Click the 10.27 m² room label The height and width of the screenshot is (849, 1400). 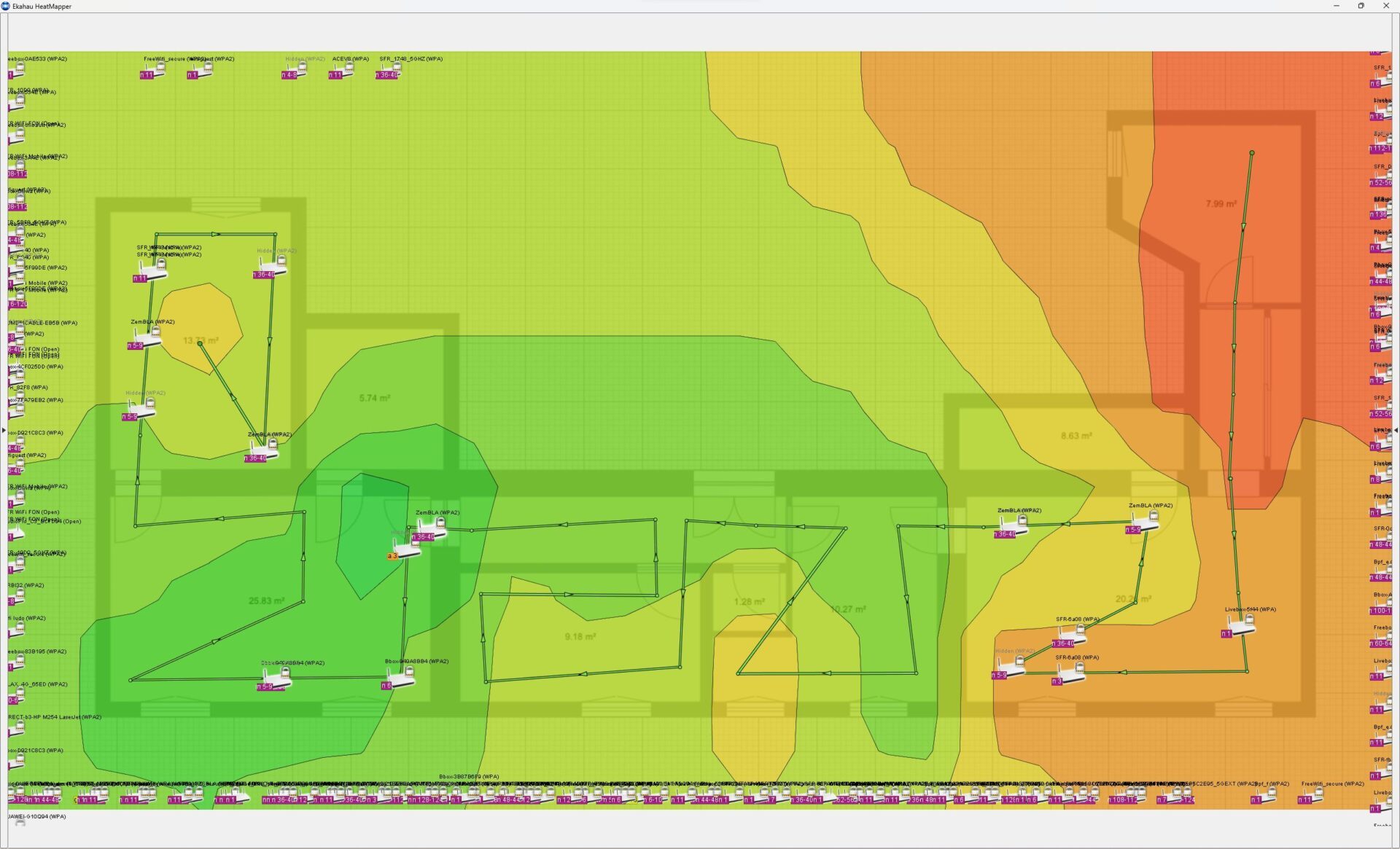(x=848, y=609)
